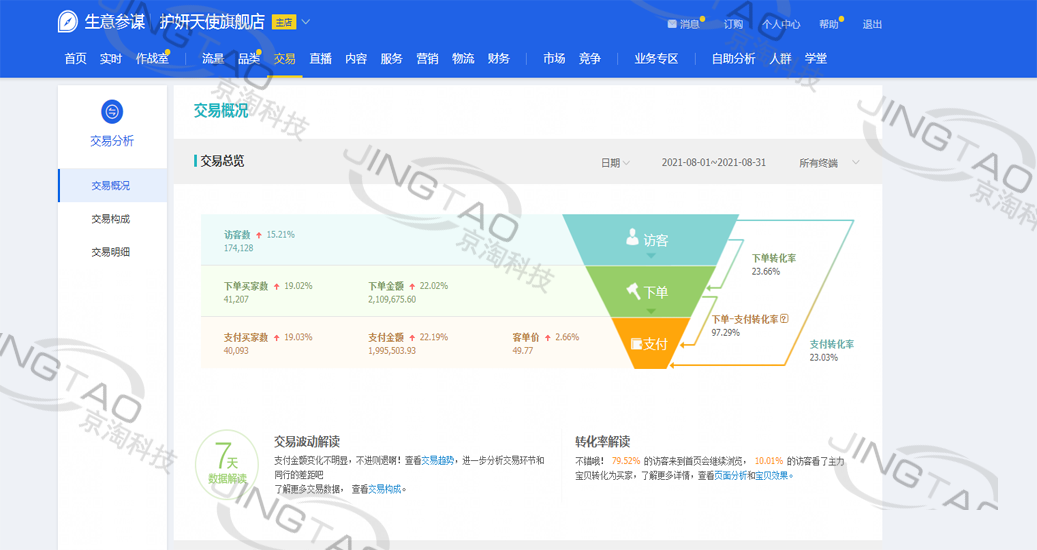Viewport: 1037px width, 550px height.
Task: Open the 所有终端 terminal dropdown
Action: click(828, 163)
